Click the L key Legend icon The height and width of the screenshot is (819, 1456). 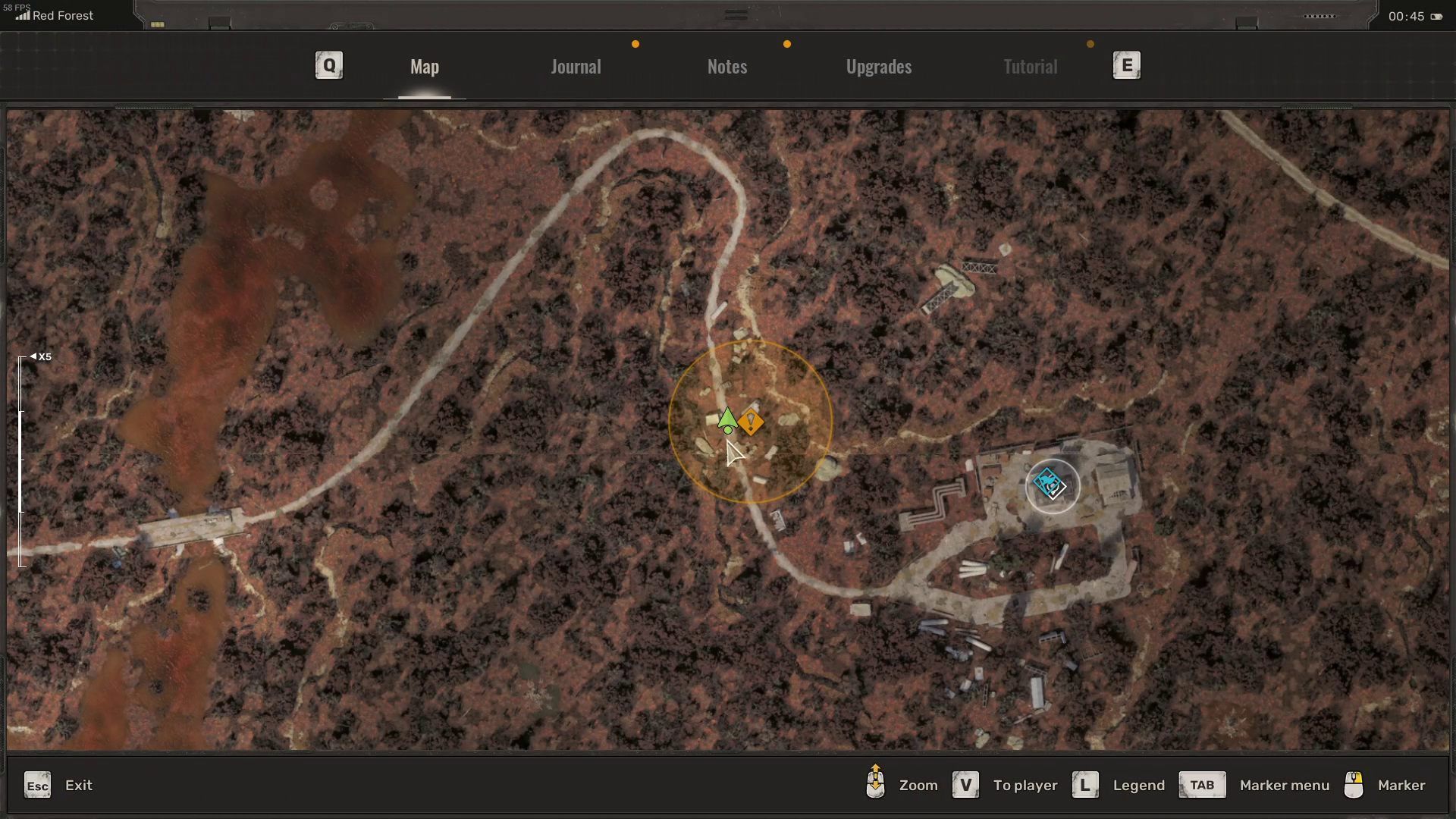click(x=1084, y=785)
